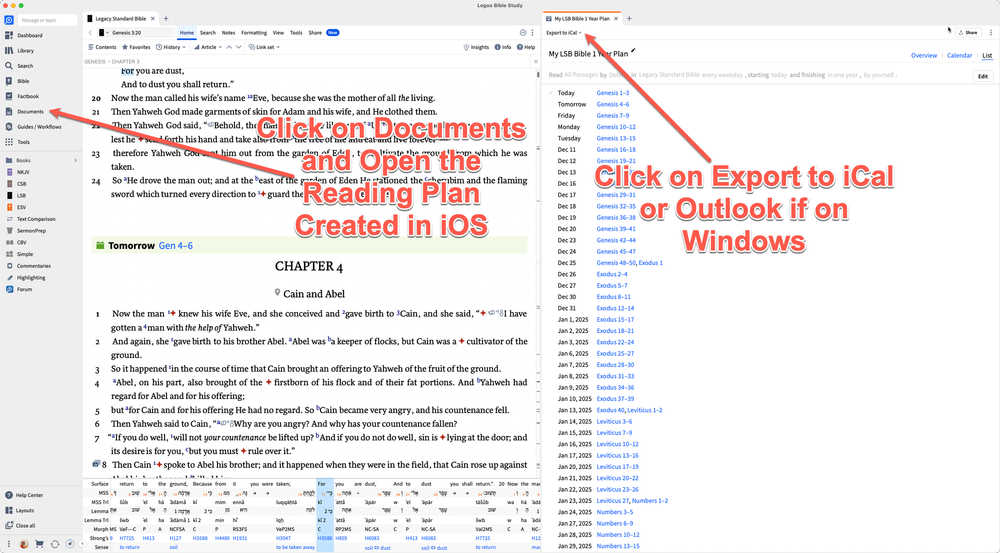
Task: Jump to next article with down arrow
Action: 239,47
